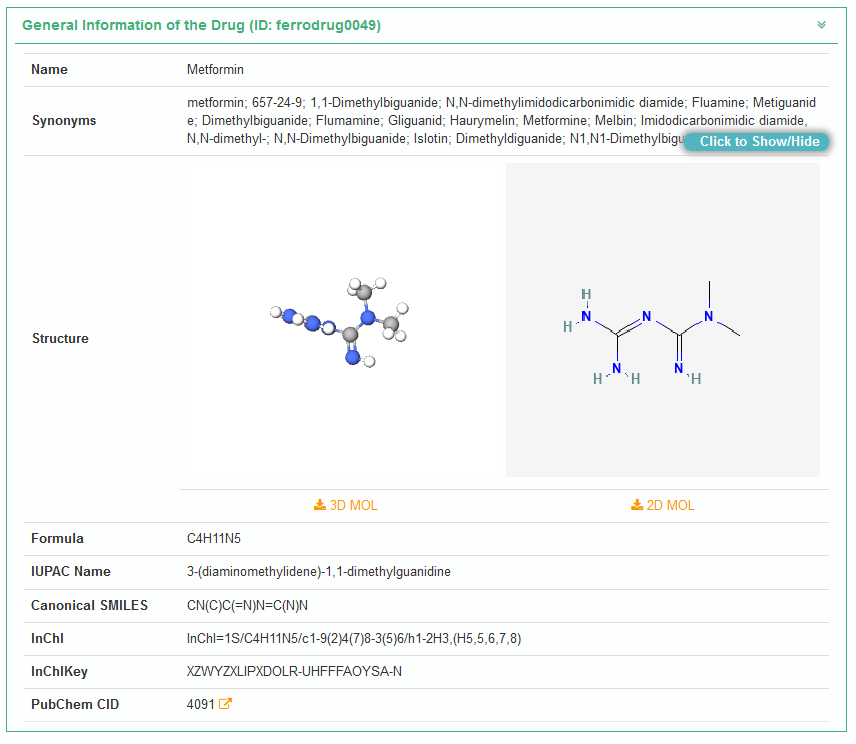The height and width of the screenshot is (744, 856).
Task: Click the drug name Metformin
Action: pos(215,70)
